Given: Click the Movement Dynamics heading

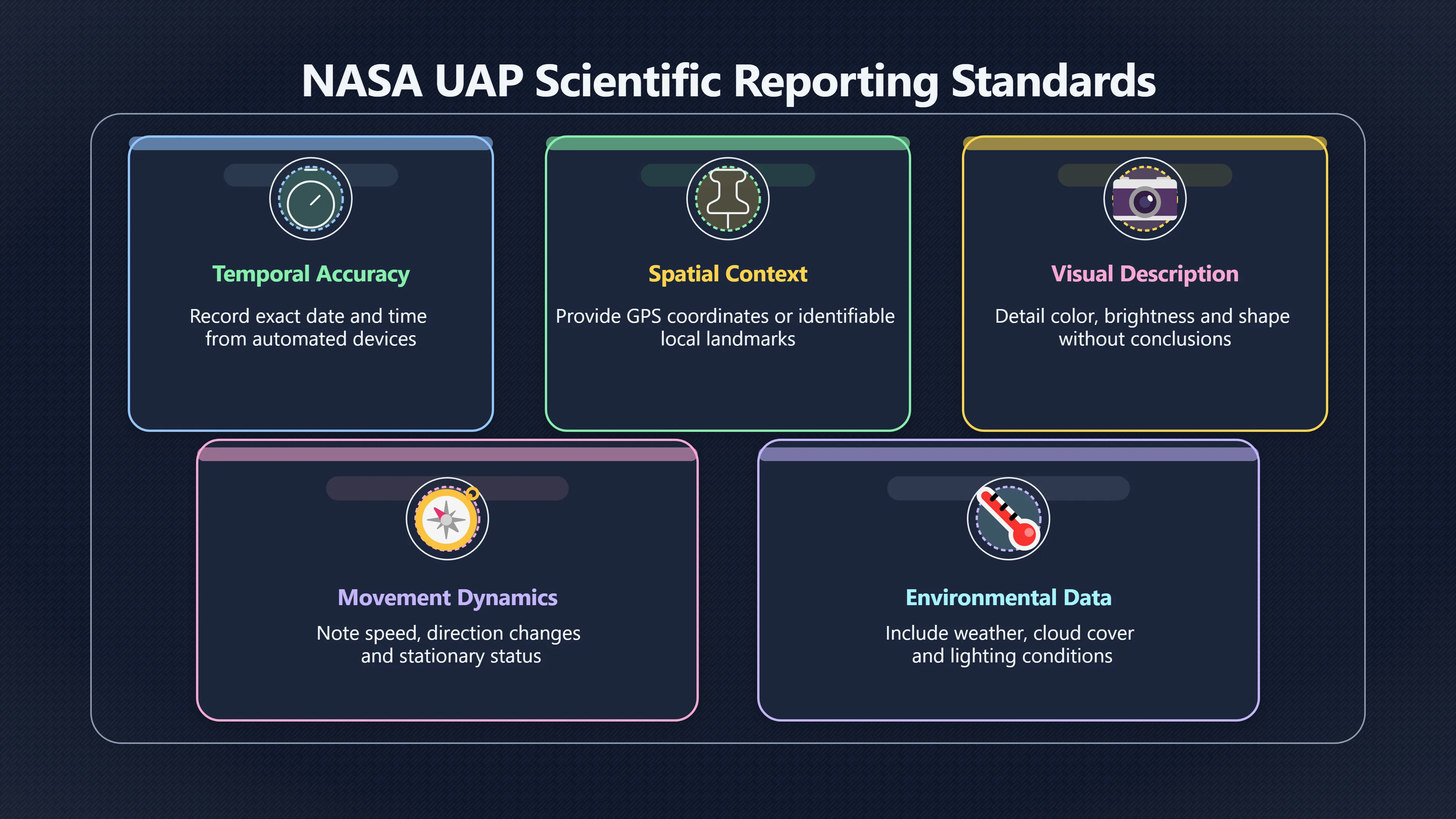Looking at the screenshot, I should (448, 598).
